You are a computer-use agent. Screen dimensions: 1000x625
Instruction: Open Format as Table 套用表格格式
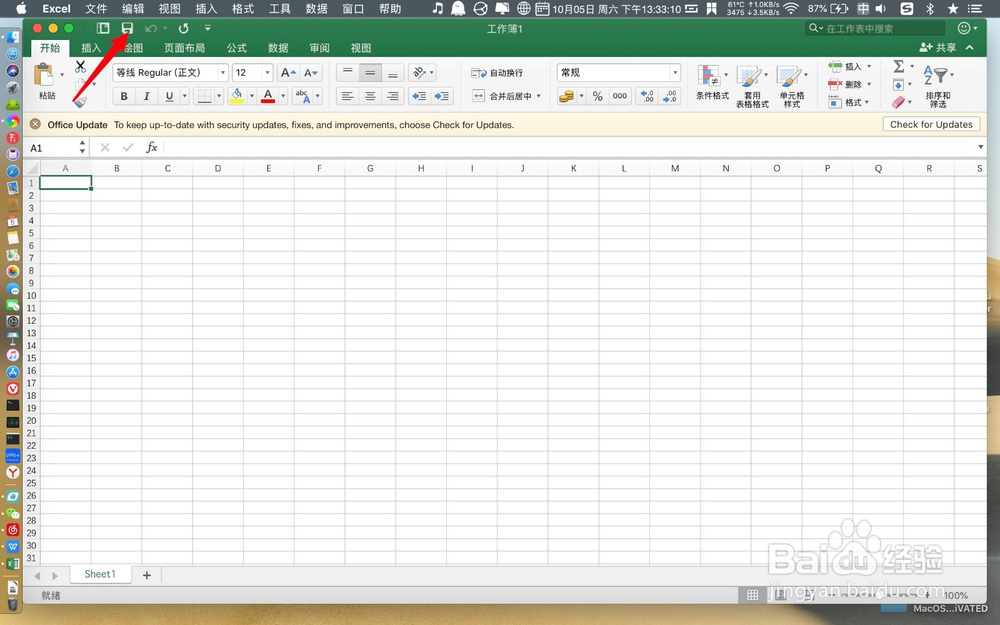point(753,86)
